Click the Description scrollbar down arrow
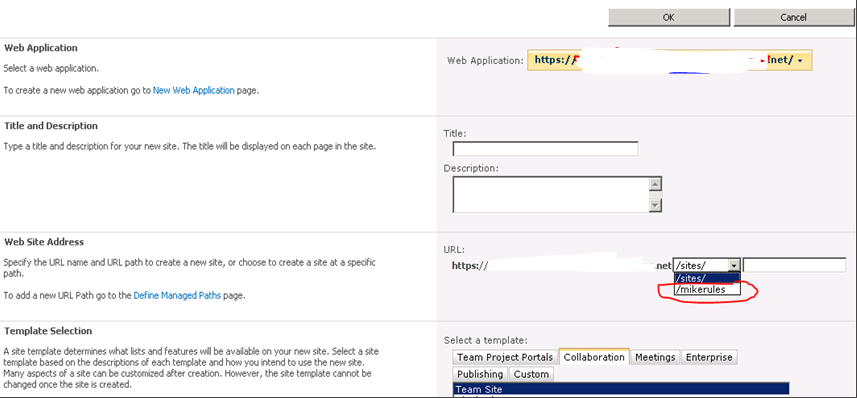 655,206
